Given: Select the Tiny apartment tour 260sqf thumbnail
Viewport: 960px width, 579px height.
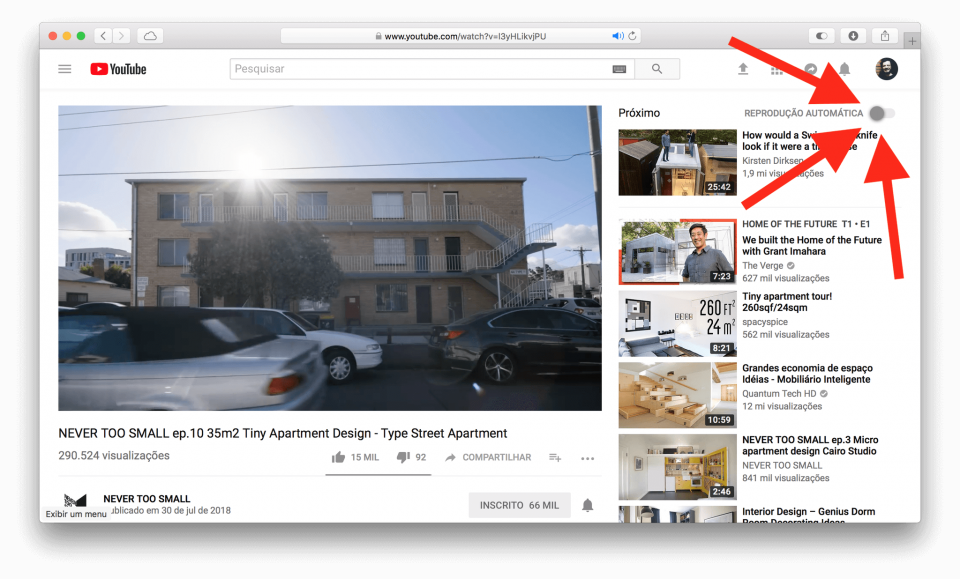Looking at the screenshot, I should point(677,324).
